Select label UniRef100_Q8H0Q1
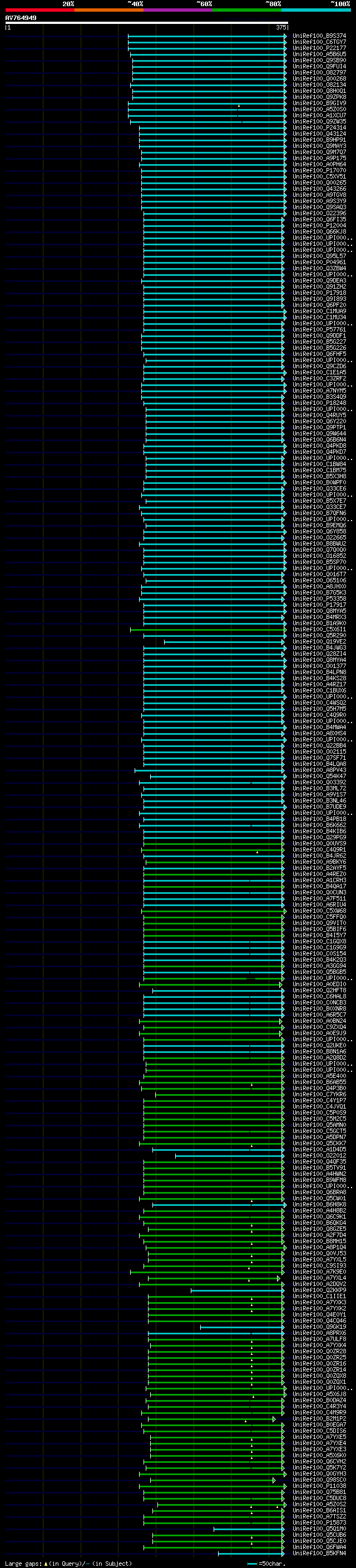Image resolution: width=356 pixels, height=1568 pixels. (319, 91)
